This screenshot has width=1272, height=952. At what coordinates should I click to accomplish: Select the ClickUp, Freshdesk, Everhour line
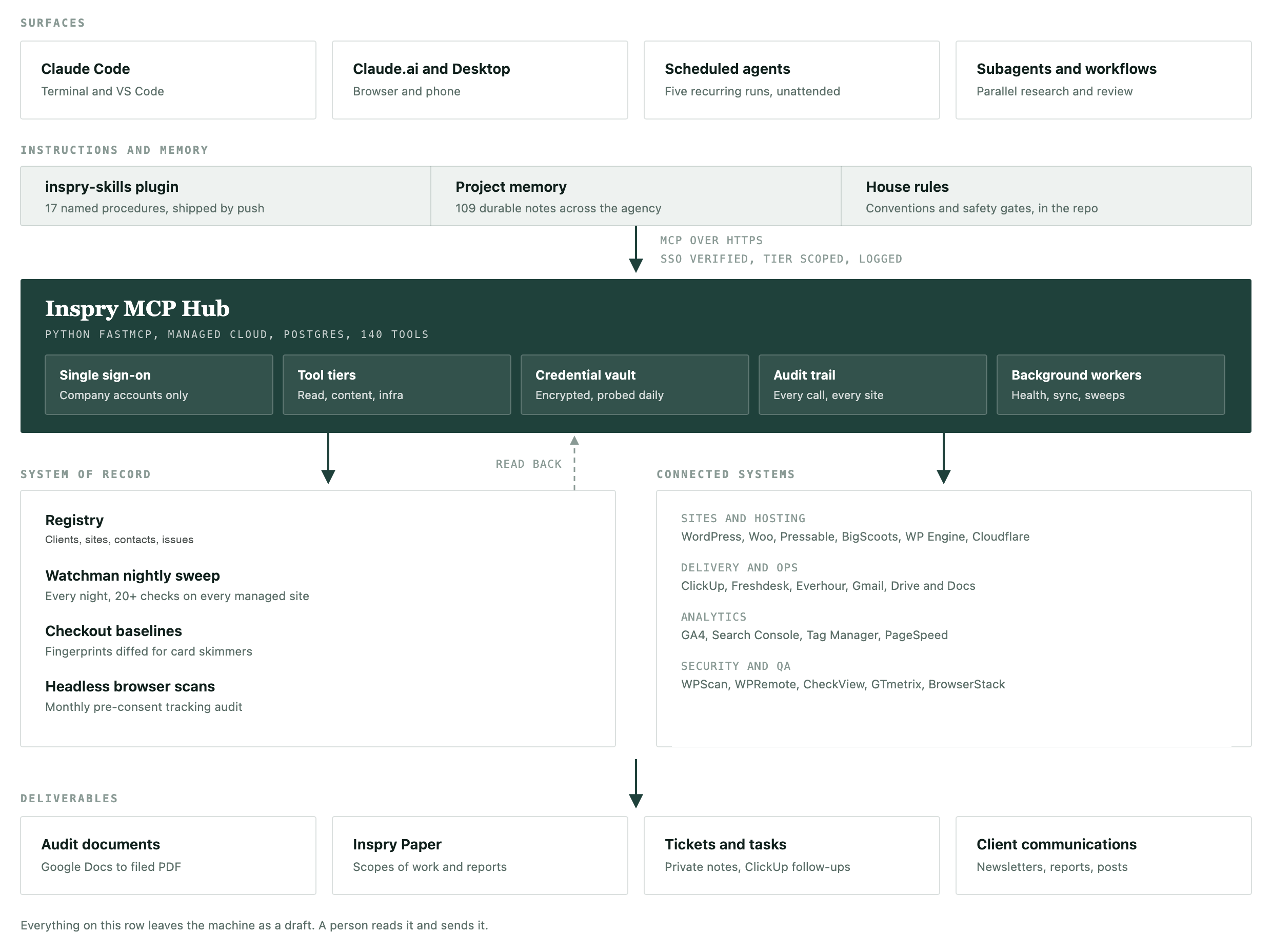pos(828,586)
